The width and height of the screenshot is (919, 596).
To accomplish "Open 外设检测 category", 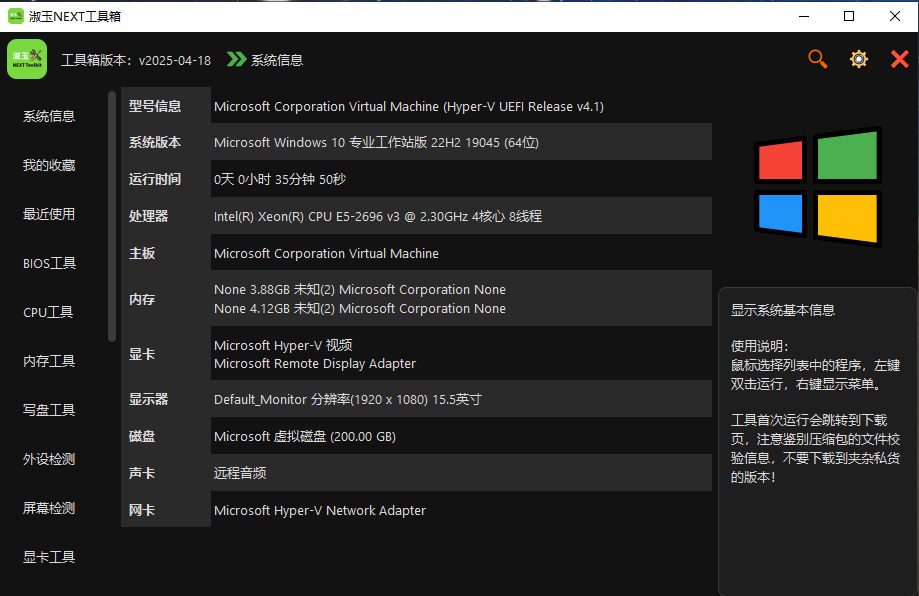I will pos(49,459).
